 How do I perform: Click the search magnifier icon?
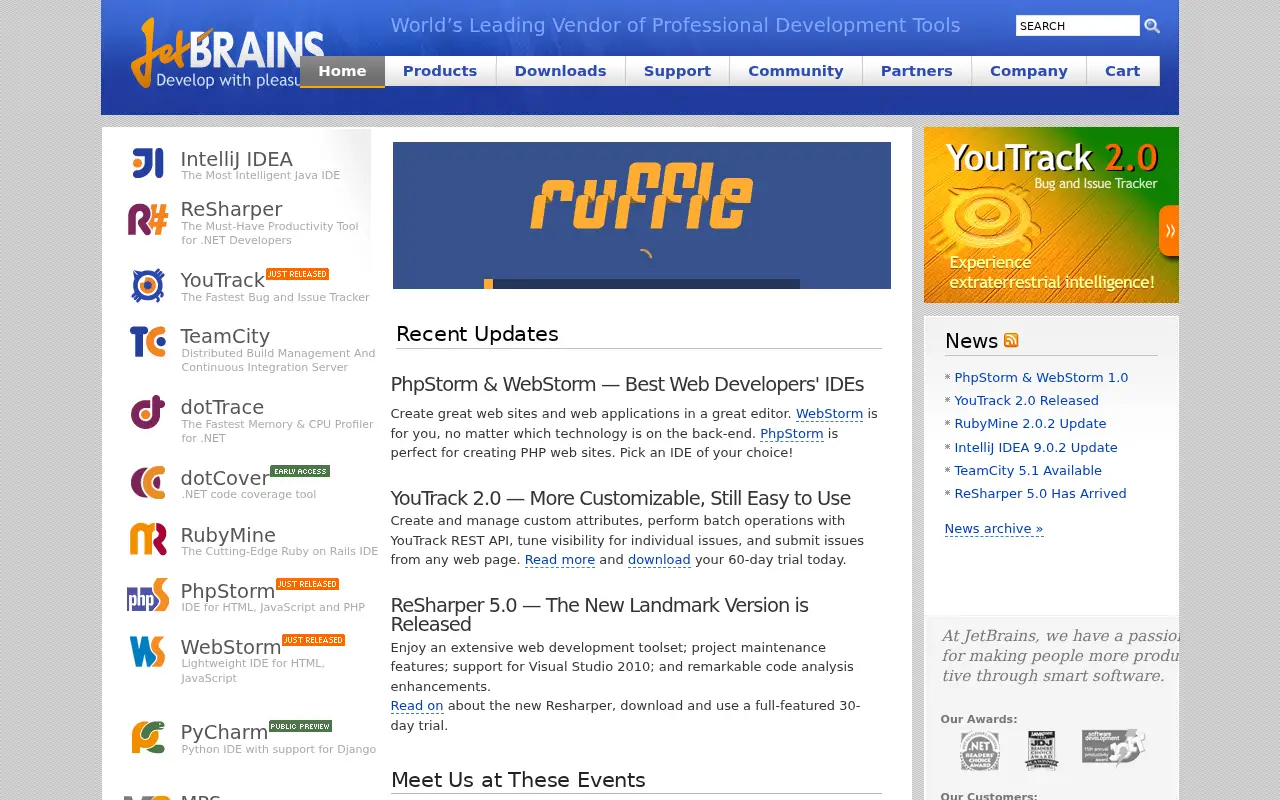[x=1152, y=26]
